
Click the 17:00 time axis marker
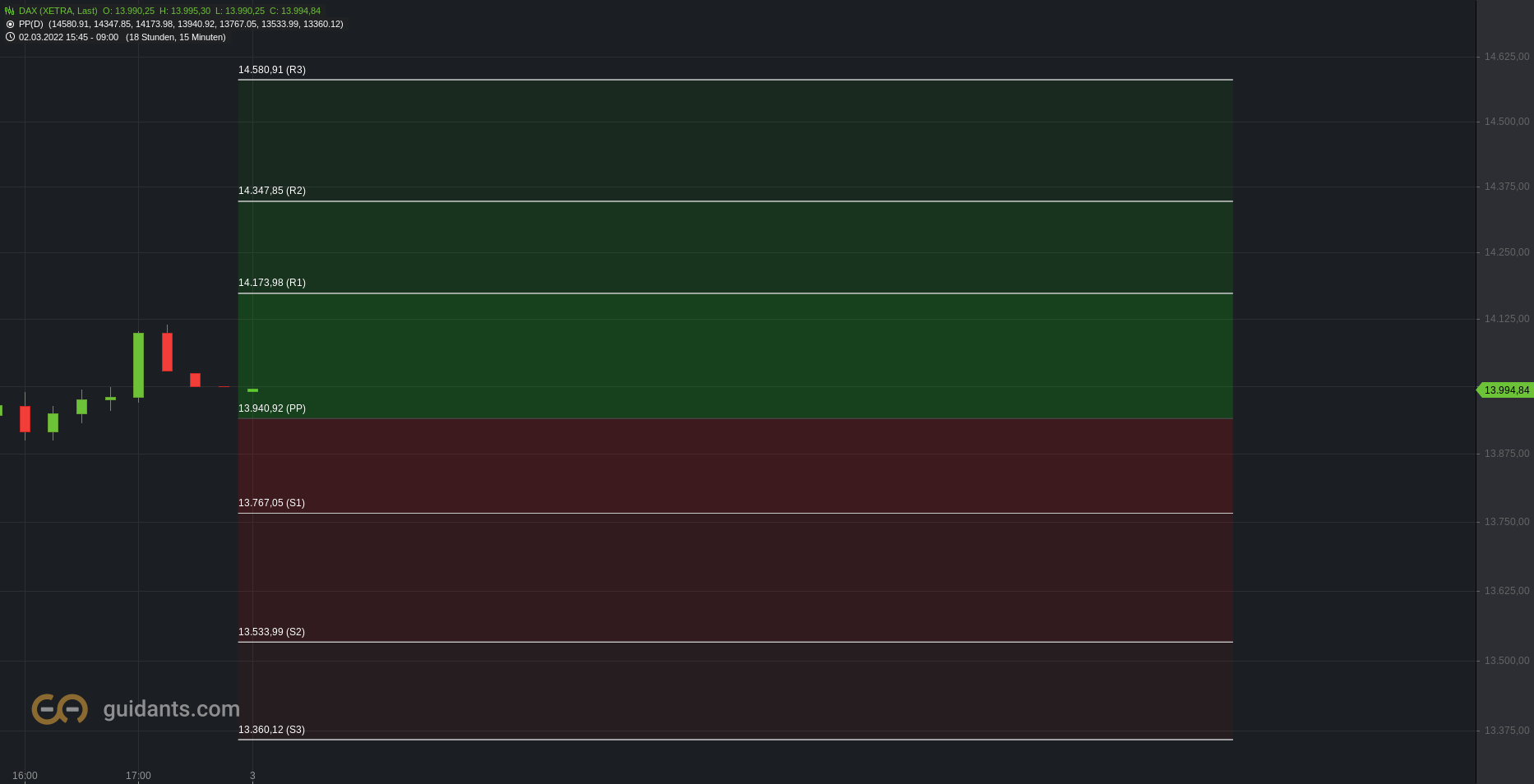click(138, 776)
